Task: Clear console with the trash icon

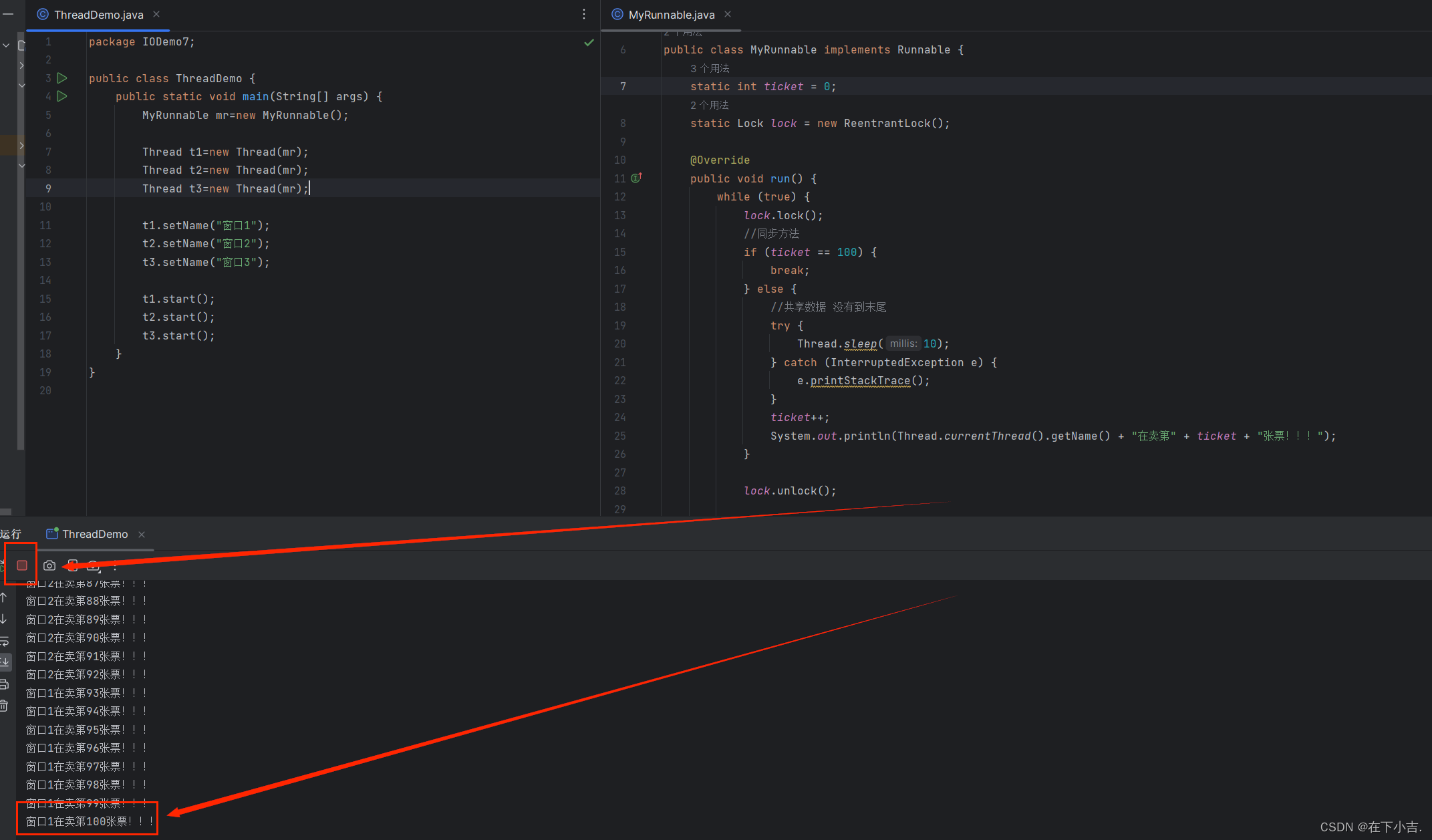Action: [x=4, y=706]
